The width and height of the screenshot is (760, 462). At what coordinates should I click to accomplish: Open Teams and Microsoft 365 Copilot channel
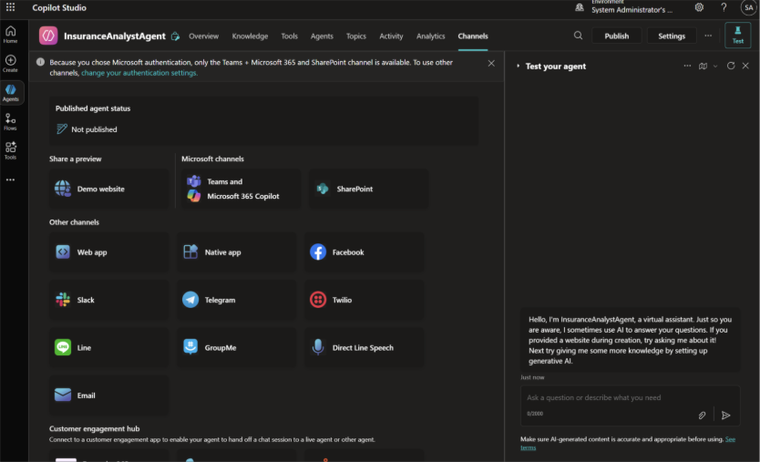(x=241, y=189)
